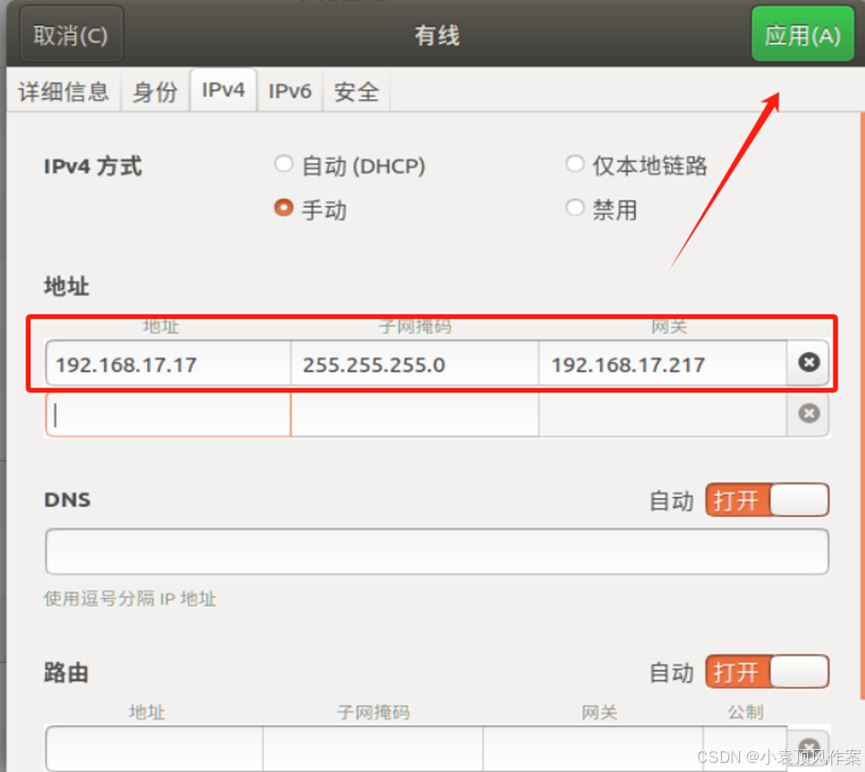Screen dimensions: 865x772
Task: Click the route gateway input field
Action: (593, 748)
